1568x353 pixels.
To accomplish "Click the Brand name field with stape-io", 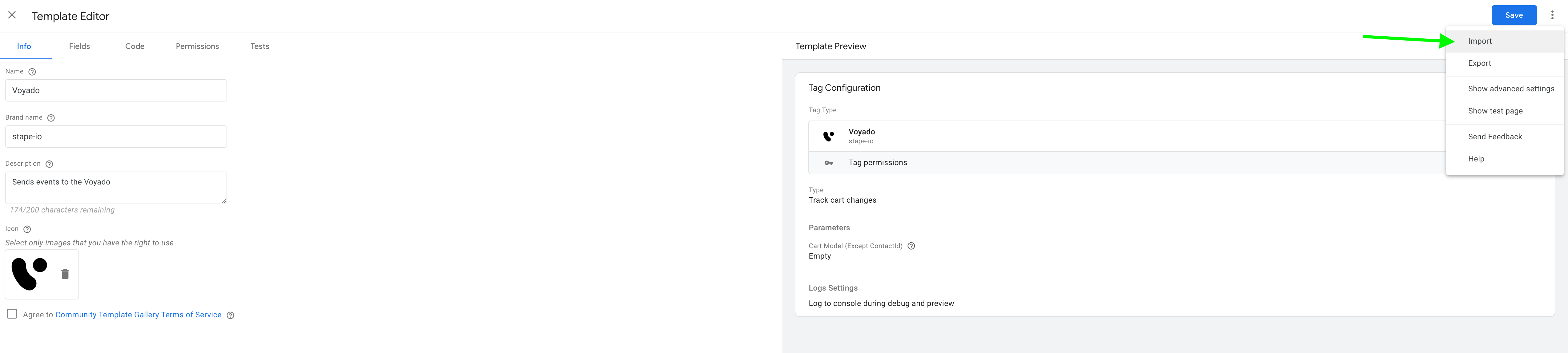I will 116,137.
